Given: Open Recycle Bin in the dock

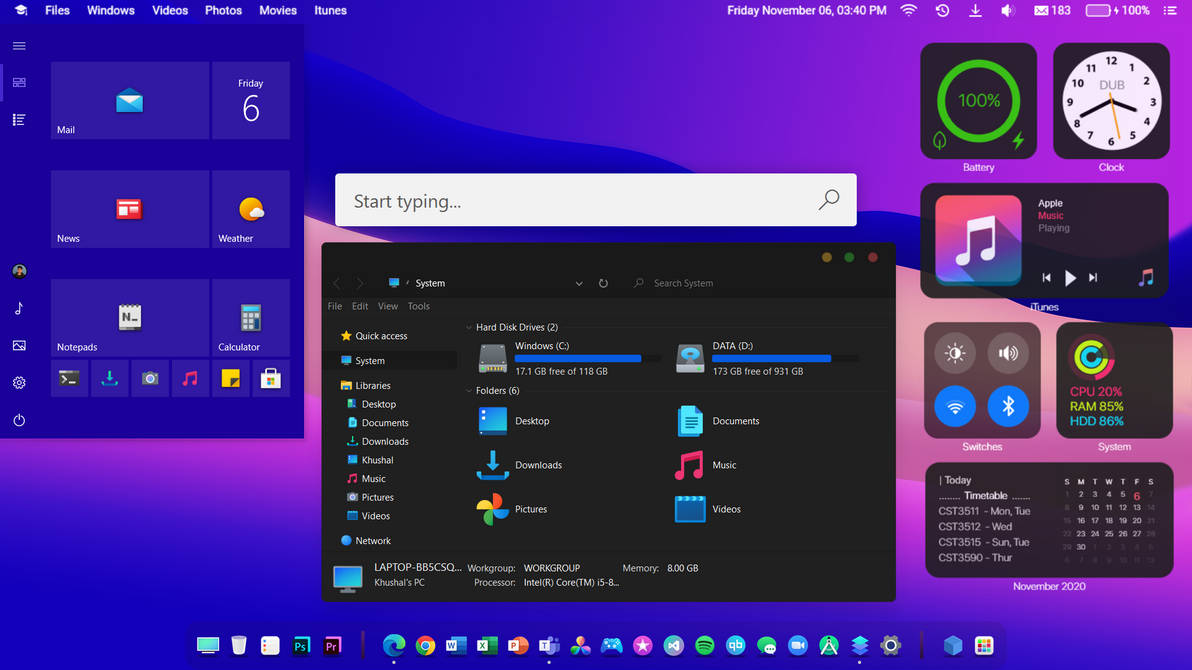Looking at the screenshot, I should pos(239,646).
